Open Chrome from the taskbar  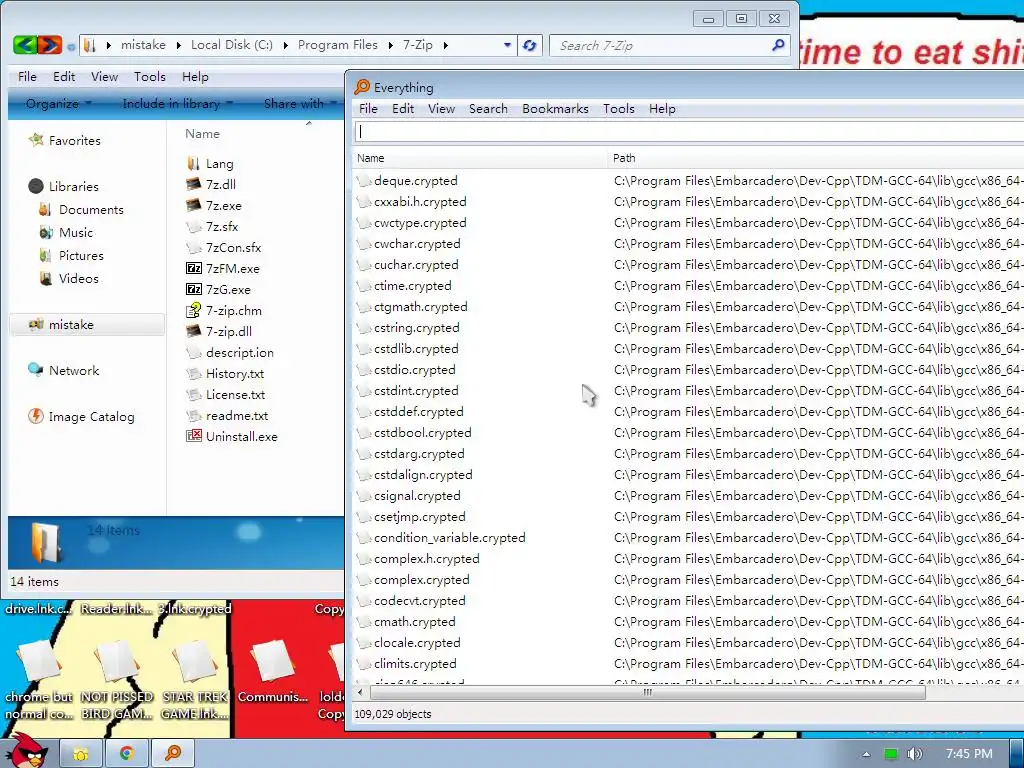tap(126, 754)
